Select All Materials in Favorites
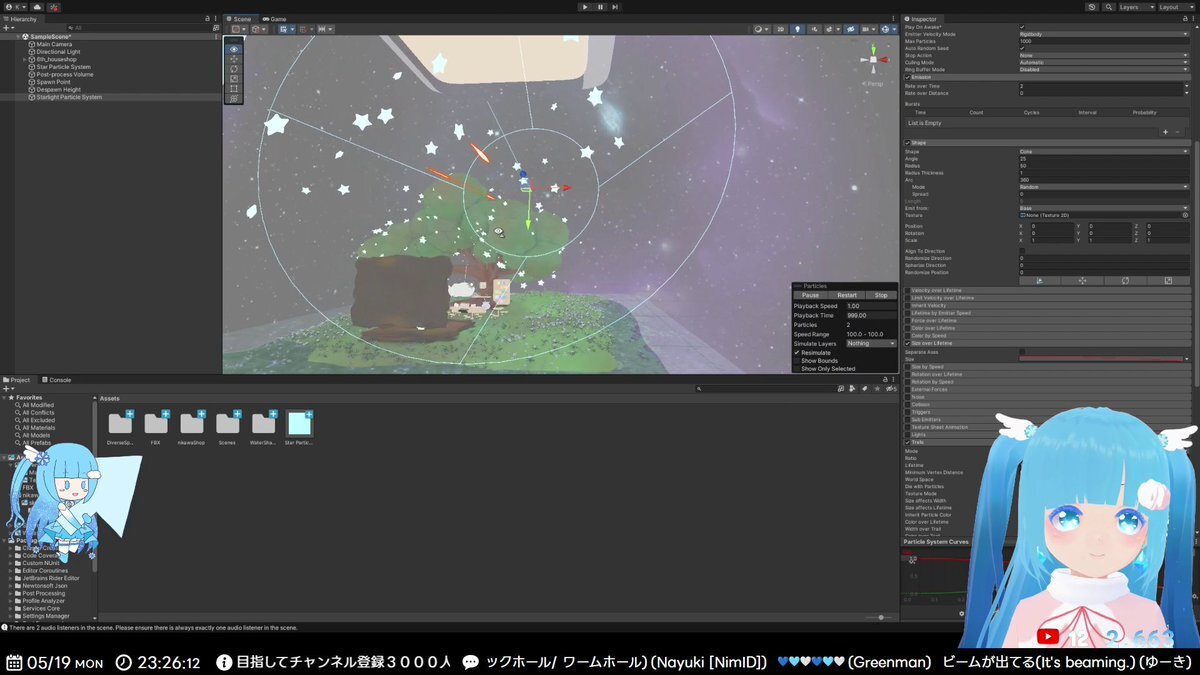 point(38,428)
